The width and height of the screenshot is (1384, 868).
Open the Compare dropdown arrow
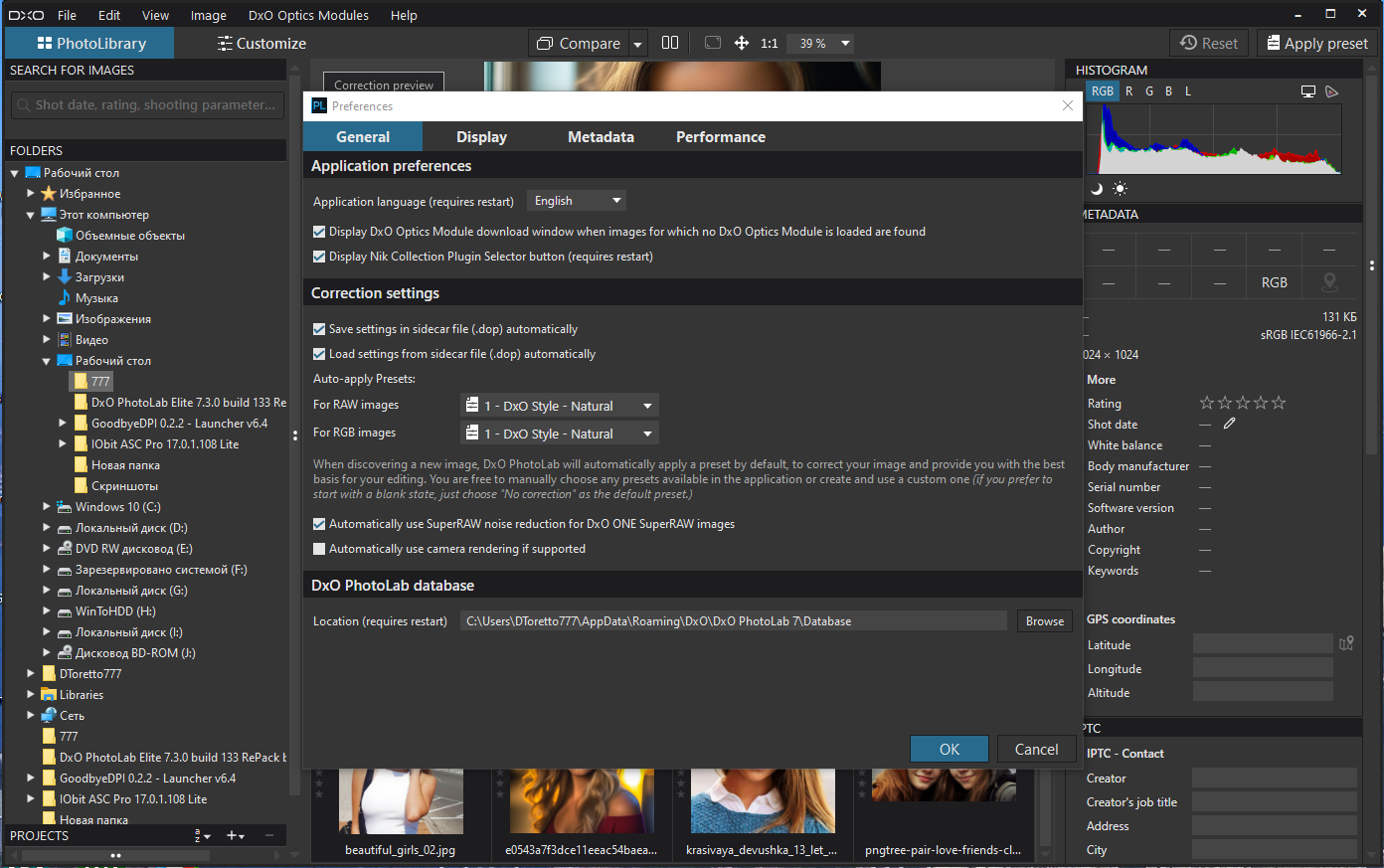(637, 44)
